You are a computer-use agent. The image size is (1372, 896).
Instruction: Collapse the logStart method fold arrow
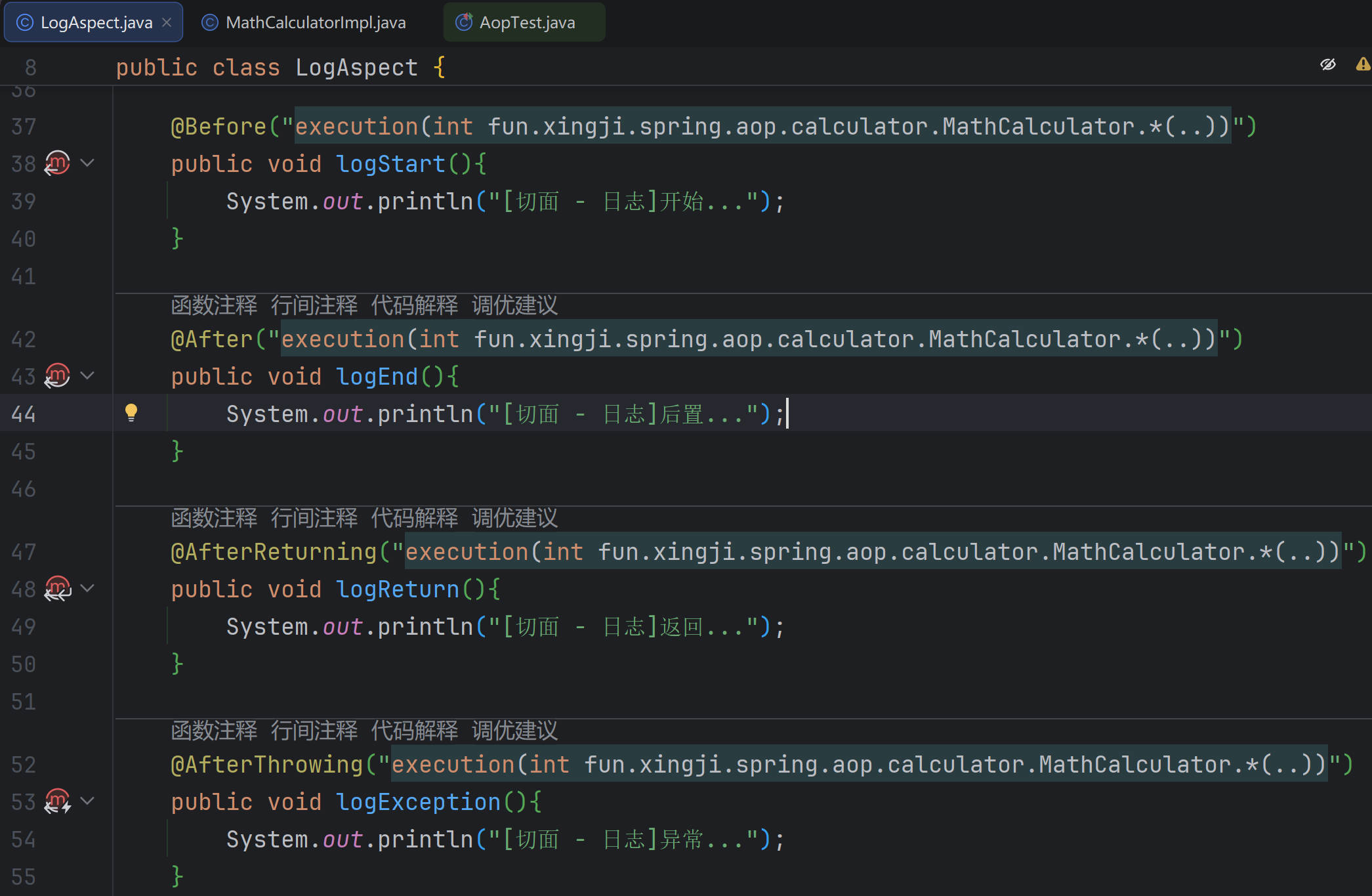point(87,163)
